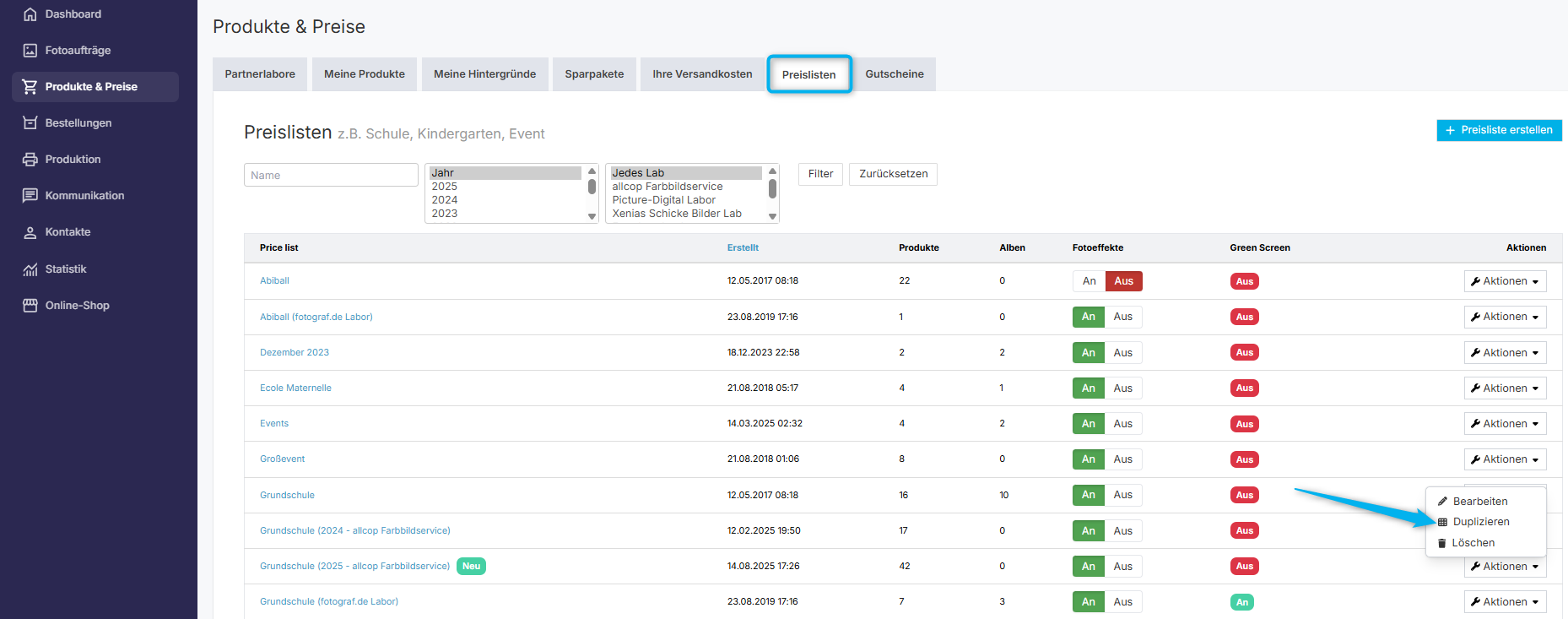Click the Bestellungen basket icon
Screen dimensions: 1568x619
click(x=30, y=123)
